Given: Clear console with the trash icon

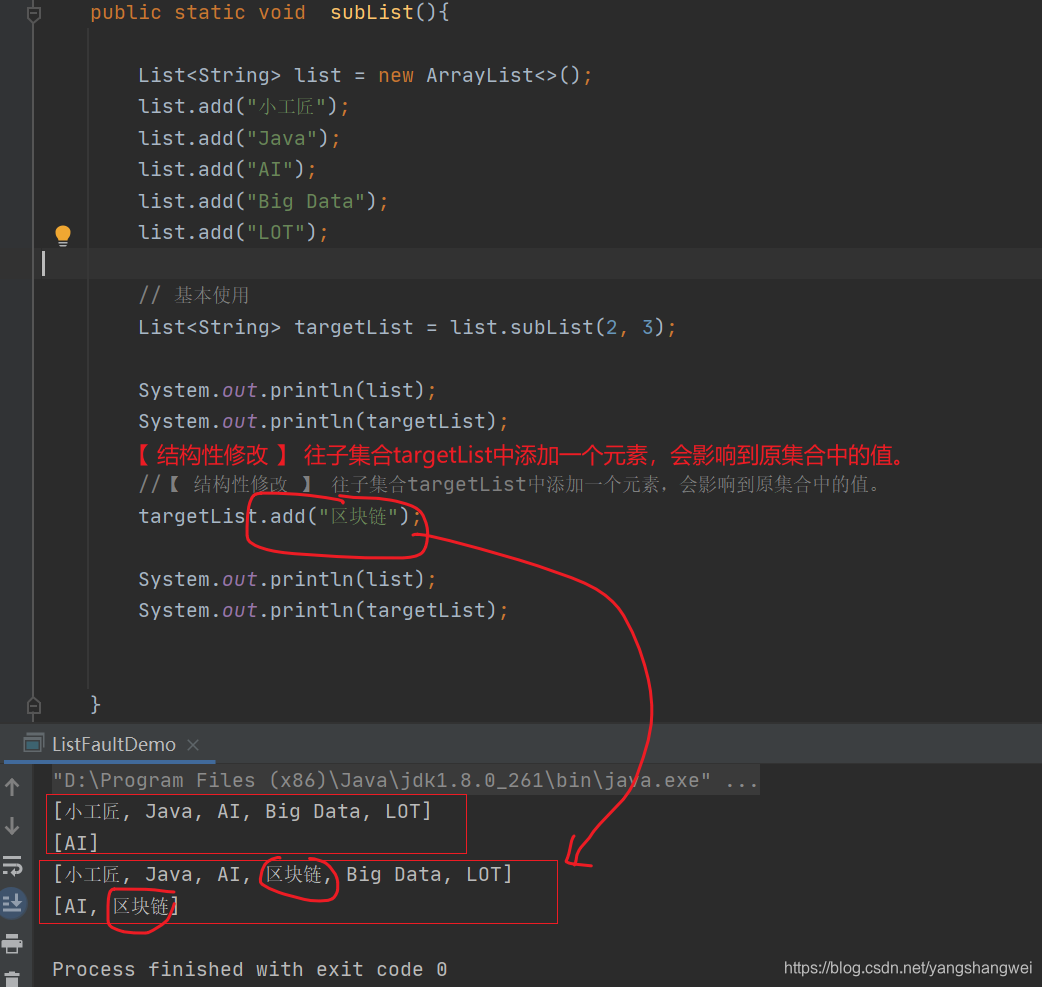Looking at the screenshot, I should coord(12,979).
